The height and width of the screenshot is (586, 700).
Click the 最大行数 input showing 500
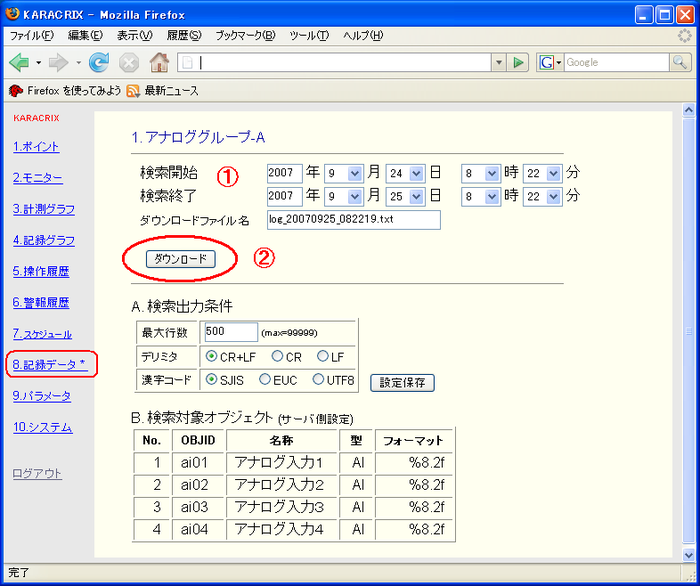pos(231,332)
